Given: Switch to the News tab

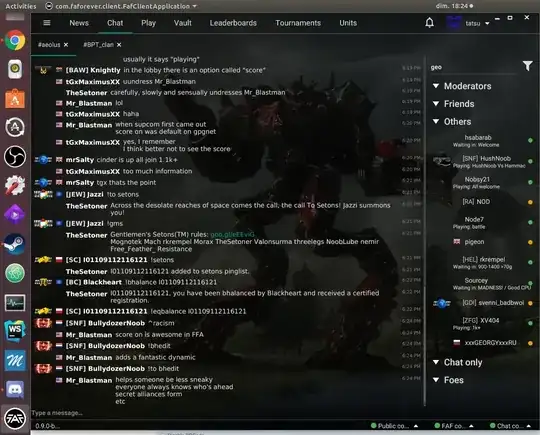Looking at the screenshot, I should coord(79,23).
